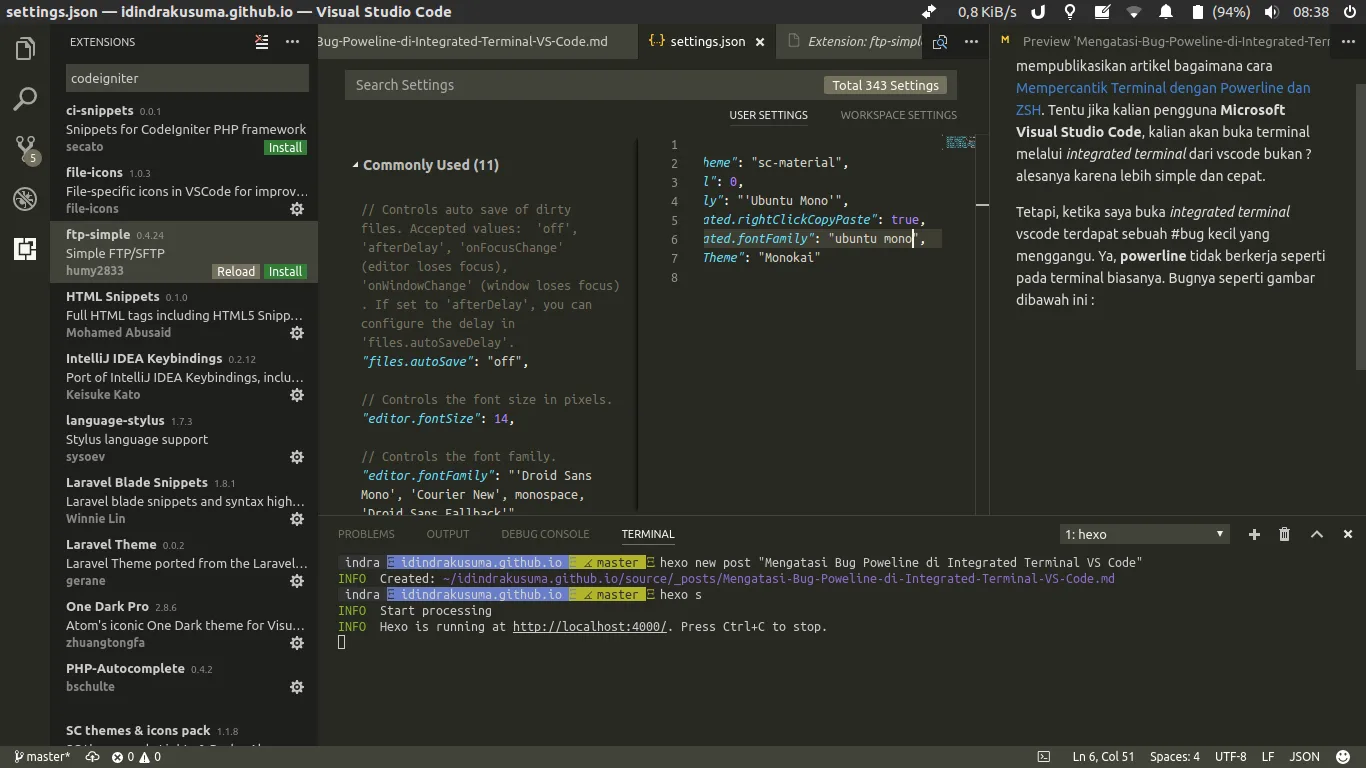The image size is (1366, 768).
Task: Create a new terminal with the plus icon
Action: pyautogui.click(x=1254, y=534)
